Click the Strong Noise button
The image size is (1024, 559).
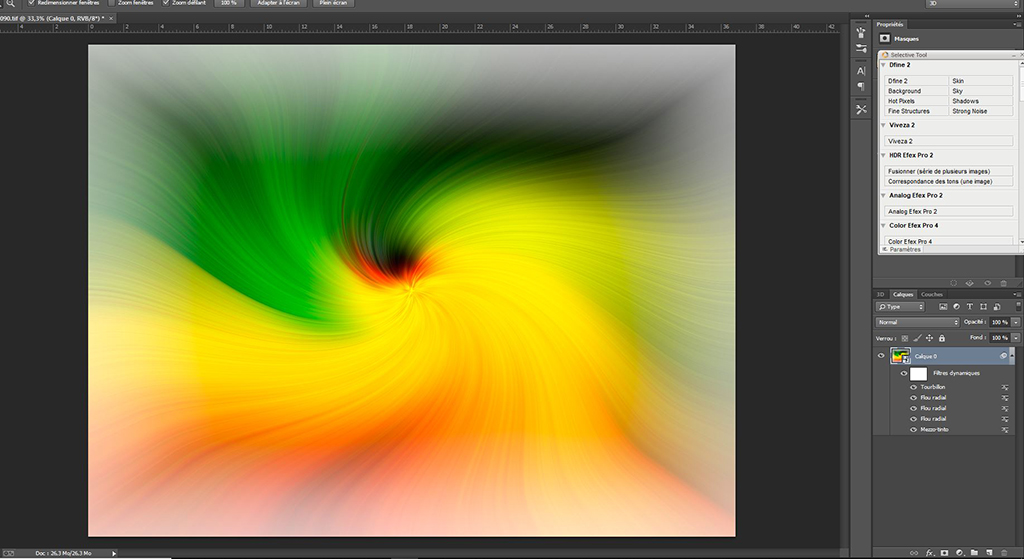click(981, 111)
